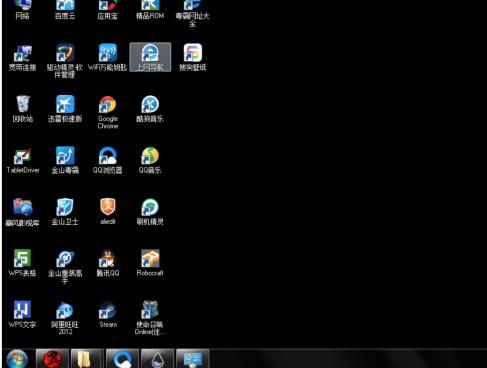Select the TabletDriver shortcut
This screenshot has height=368, width=487.
23,160
